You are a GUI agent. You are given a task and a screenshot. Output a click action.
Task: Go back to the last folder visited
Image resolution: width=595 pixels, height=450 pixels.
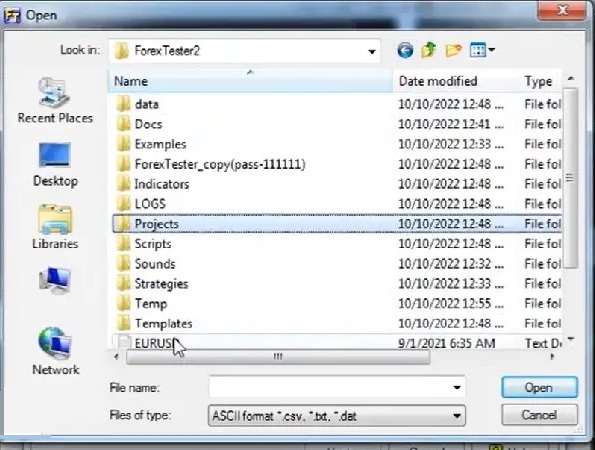pyautogui.click(x=405, y=50)
